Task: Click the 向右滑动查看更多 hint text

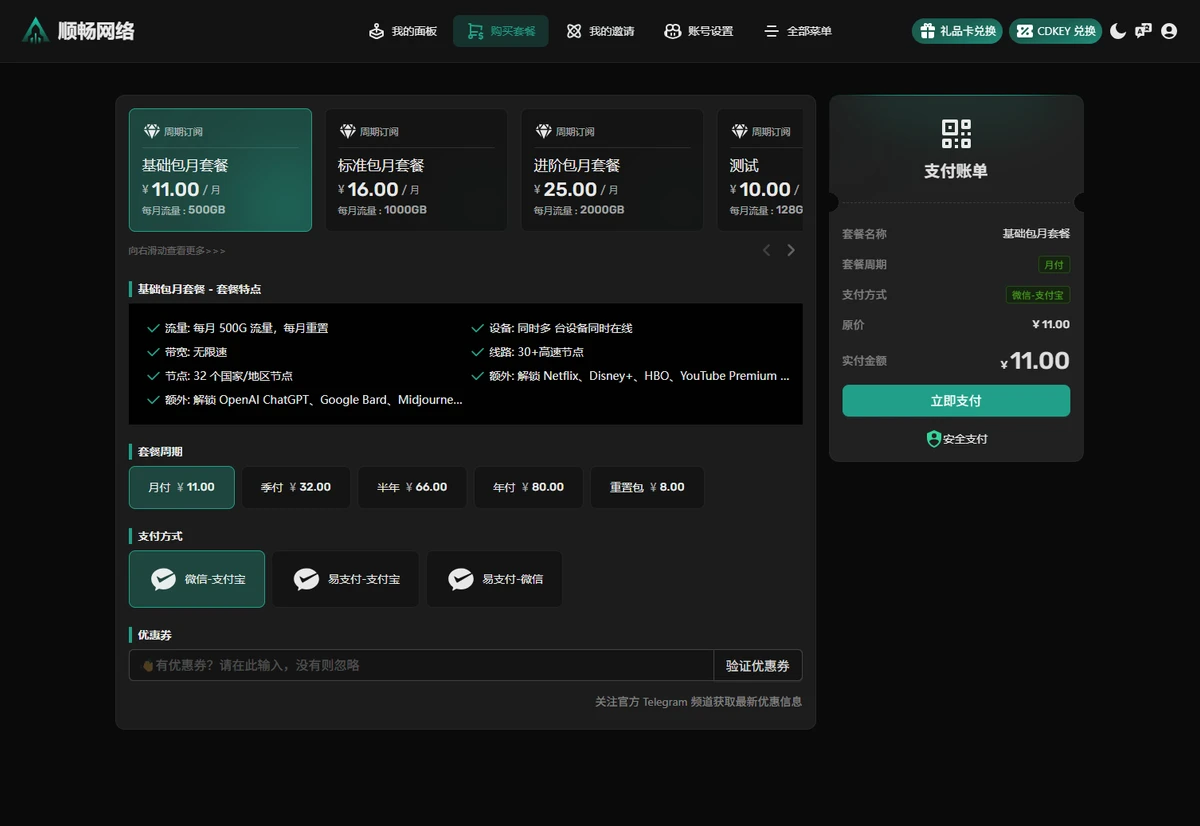Action: (x=177, y=251)
